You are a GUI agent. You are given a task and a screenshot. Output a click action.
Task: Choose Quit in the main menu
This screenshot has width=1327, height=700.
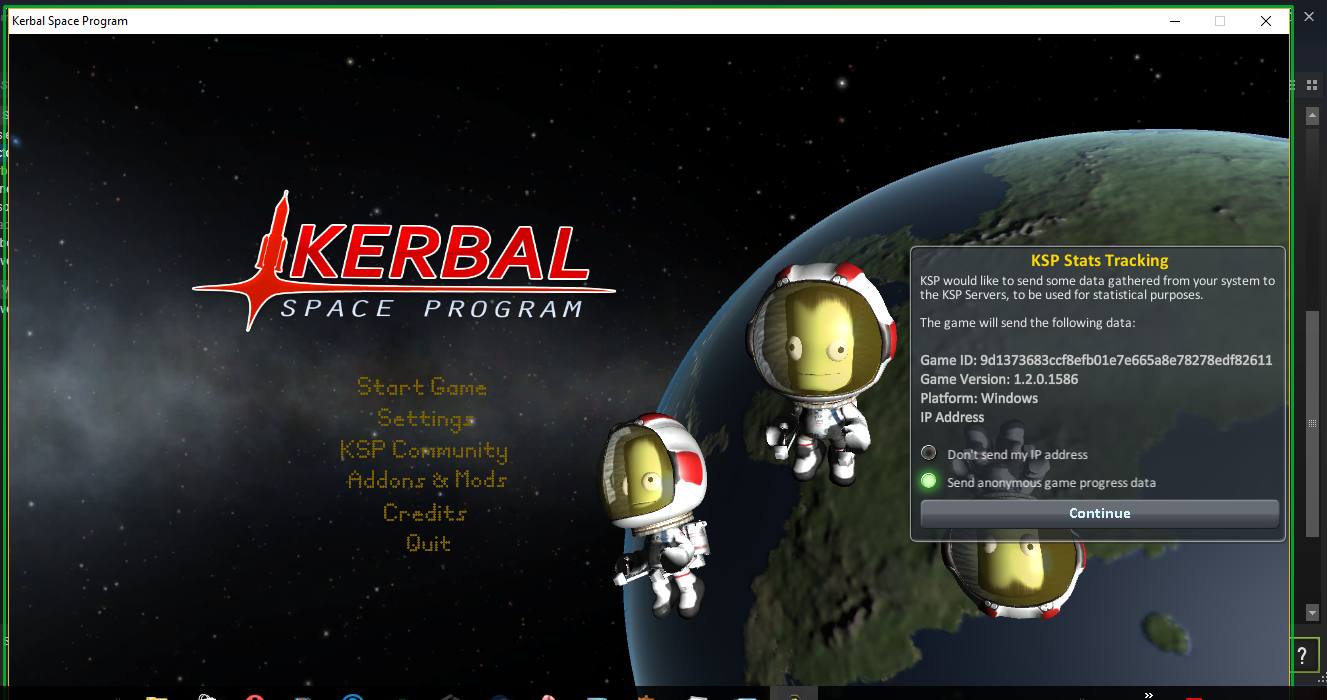coord(428,544)
